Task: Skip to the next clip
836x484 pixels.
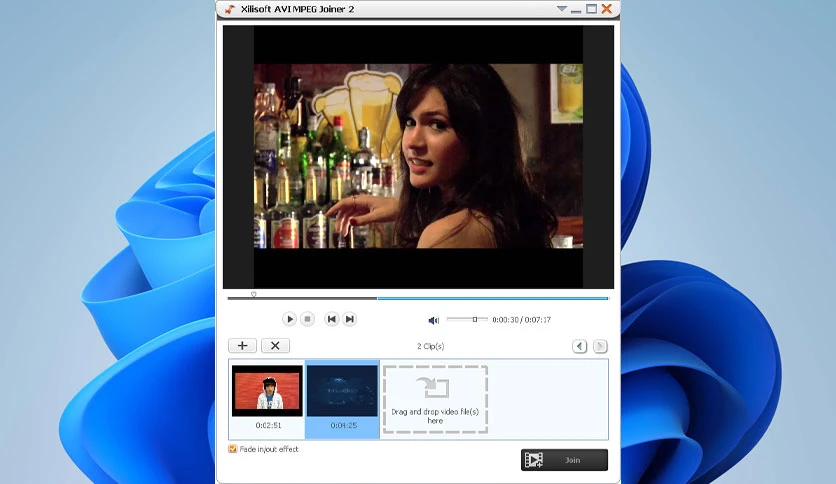Action: [350, 319]
